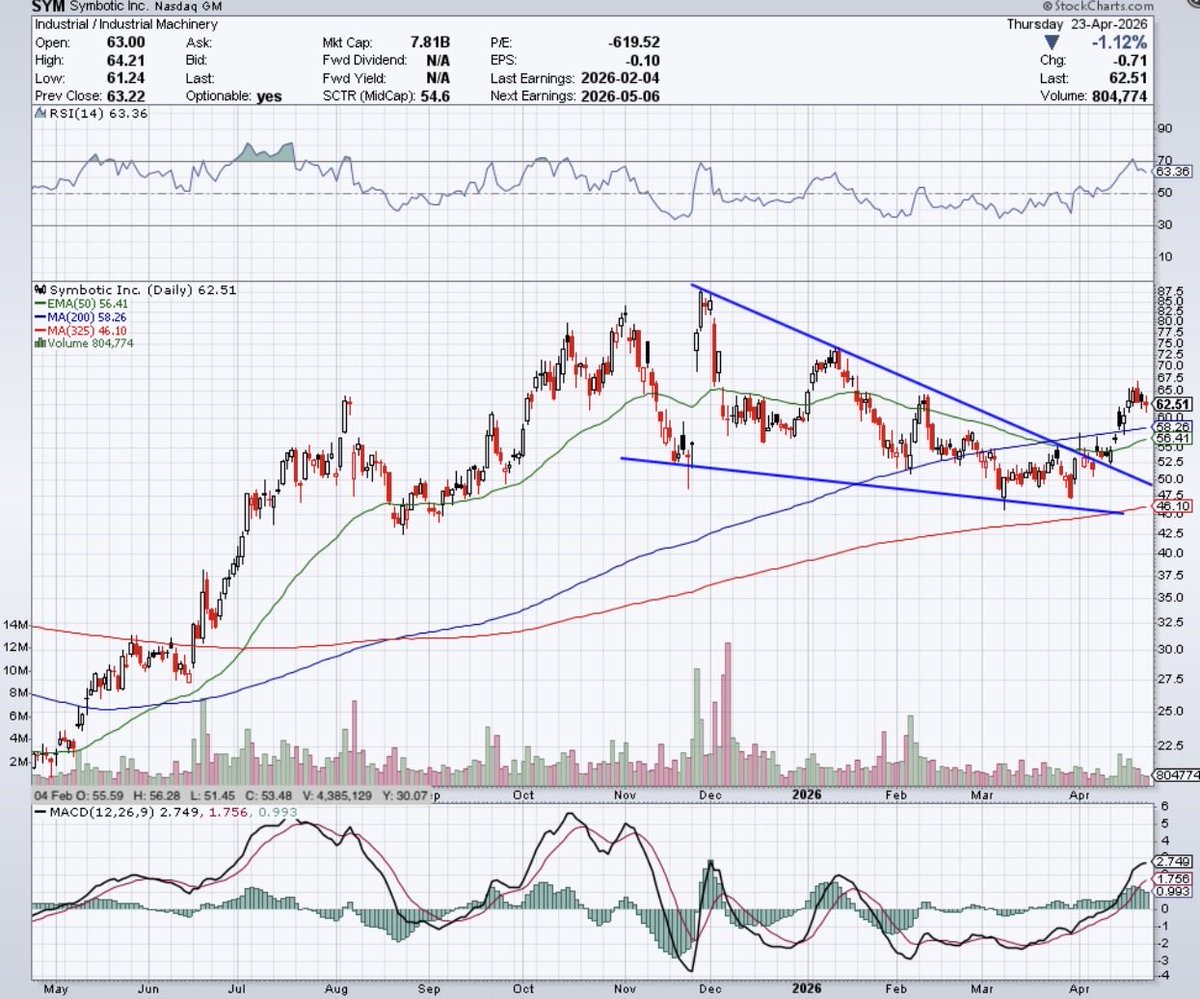Select the red MA(325) legend line marker
This screenshot has height=999, width=1200.
pyautogui.click(x=42, y=331)
